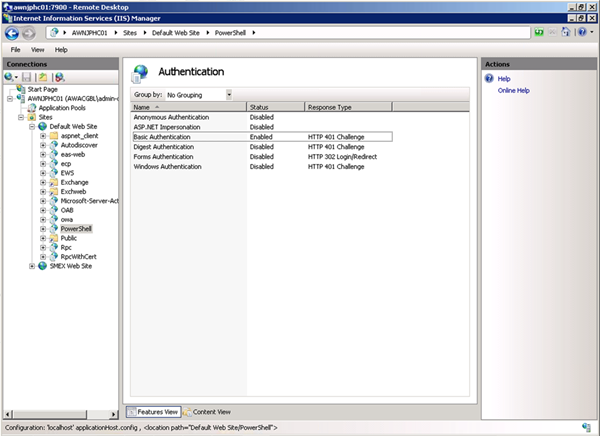This screenshot has height=436, width=600.
Task: Sort by the Response Type column header
Action: tap(349, 107)
